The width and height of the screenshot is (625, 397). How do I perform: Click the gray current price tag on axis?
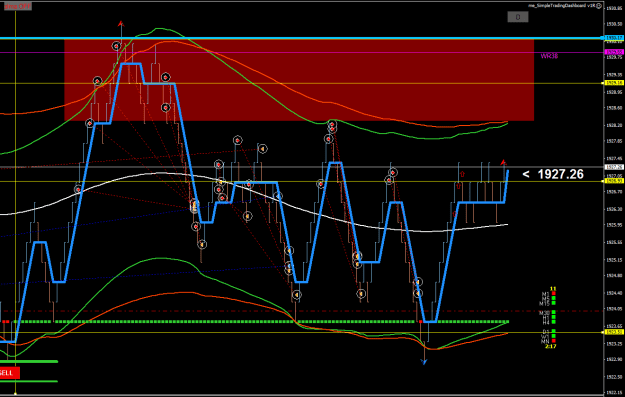(614, 167)
